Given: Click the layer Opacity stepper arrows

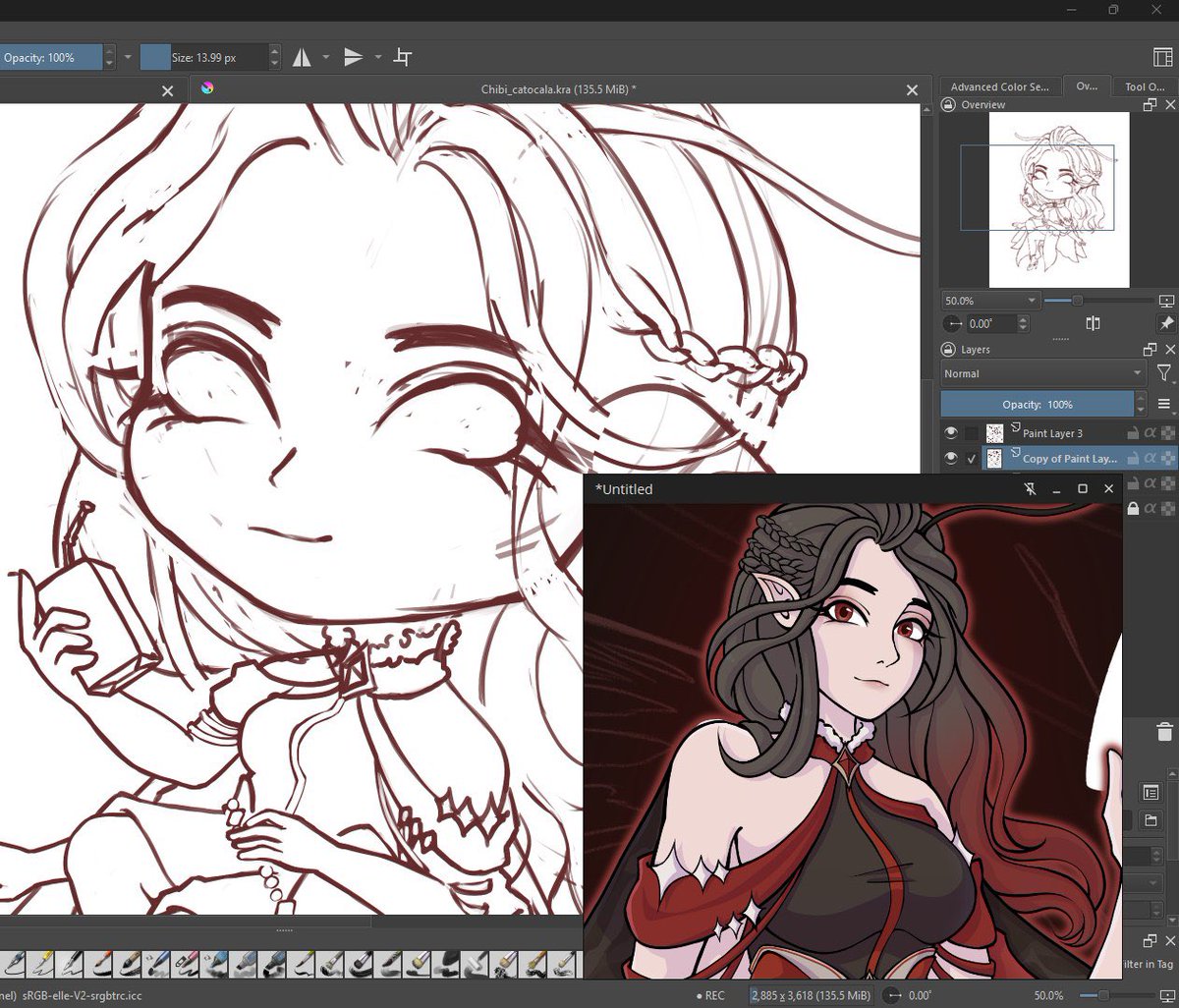Looking at the screenshot, I should (x=1141, y=404).
